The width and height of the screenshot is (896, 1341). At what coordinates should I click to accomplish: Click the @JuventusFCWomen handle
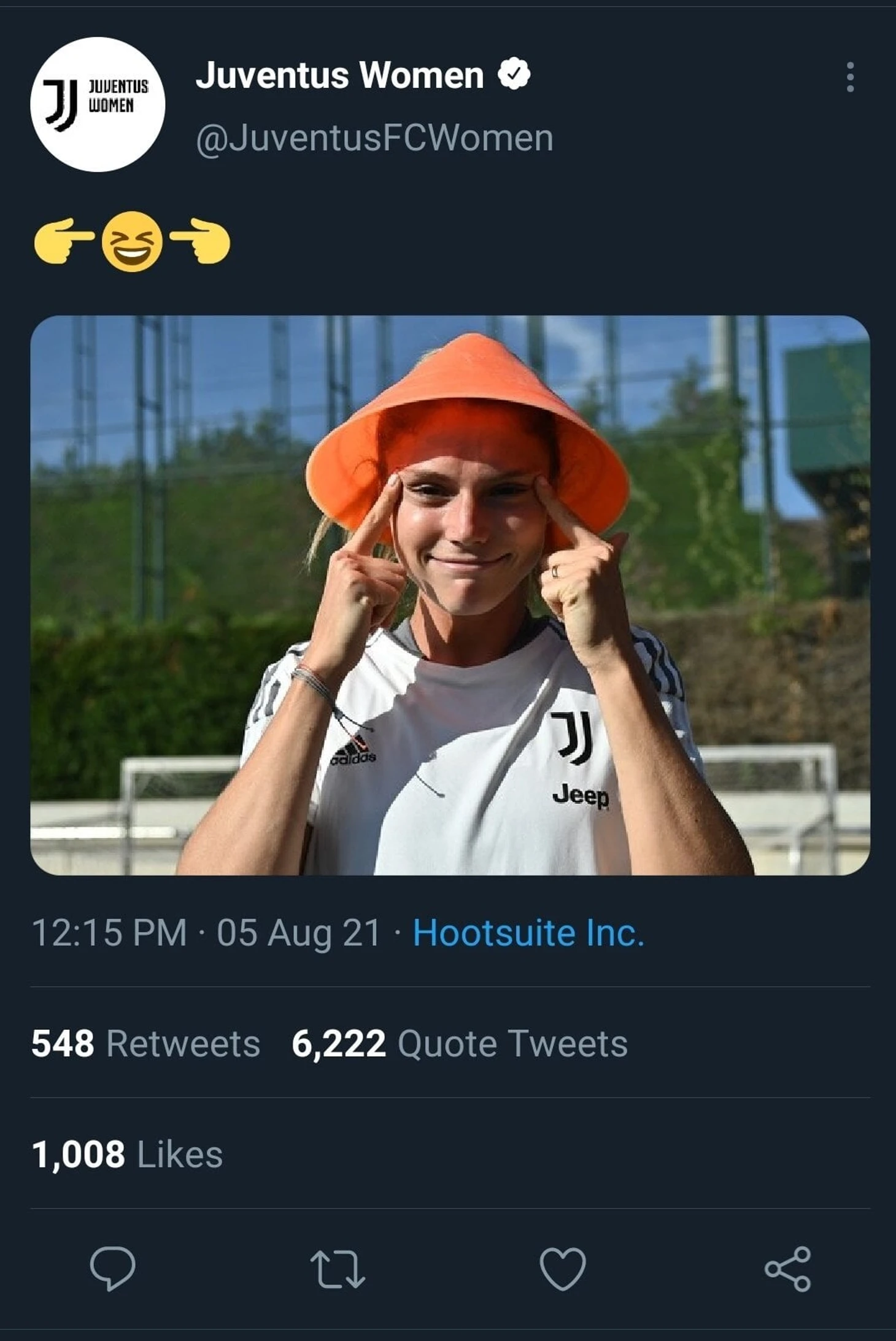click(374, 138)
